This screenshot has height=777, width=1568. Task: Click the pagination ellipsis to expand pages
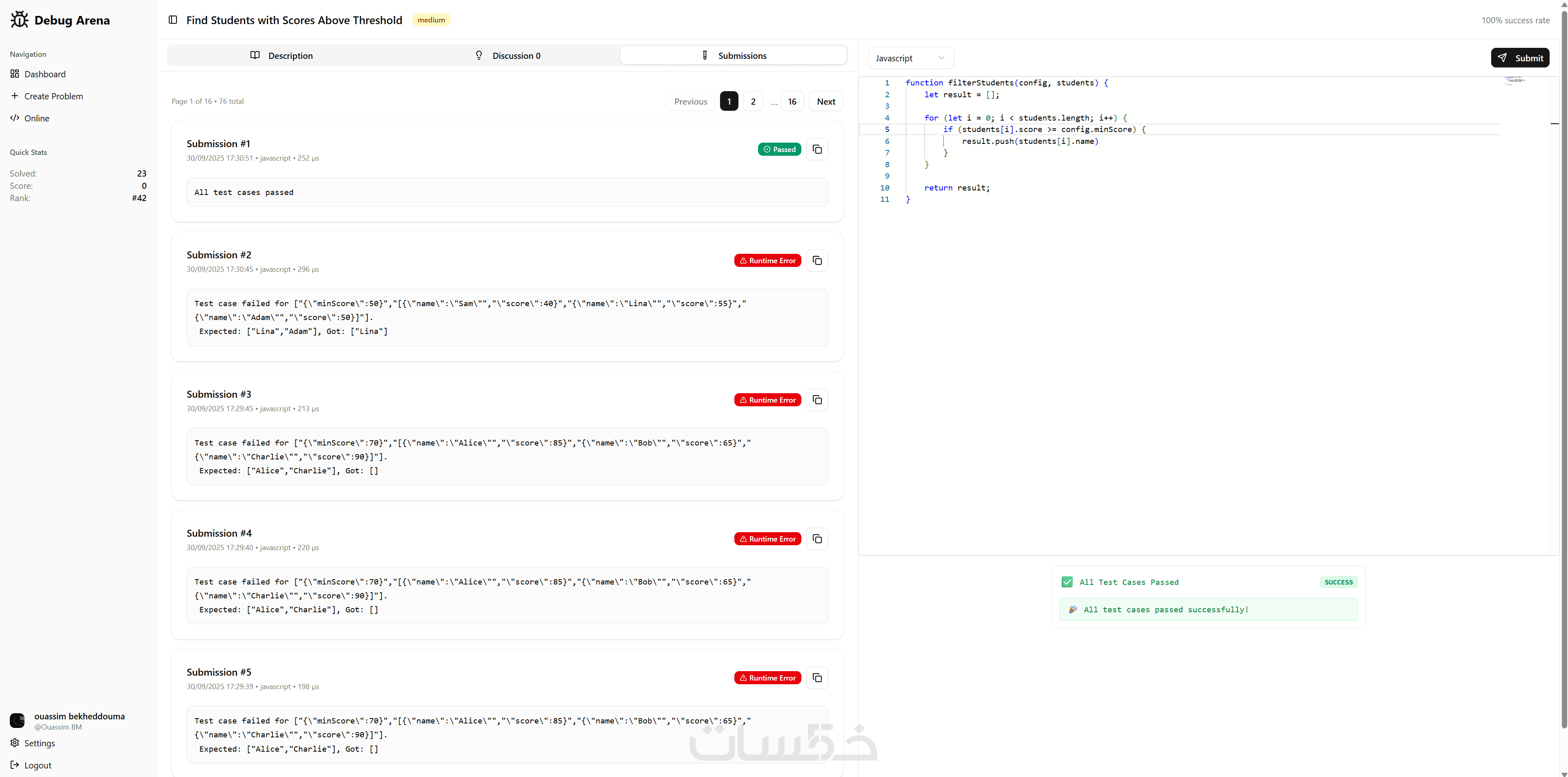(x=774, y=102)
